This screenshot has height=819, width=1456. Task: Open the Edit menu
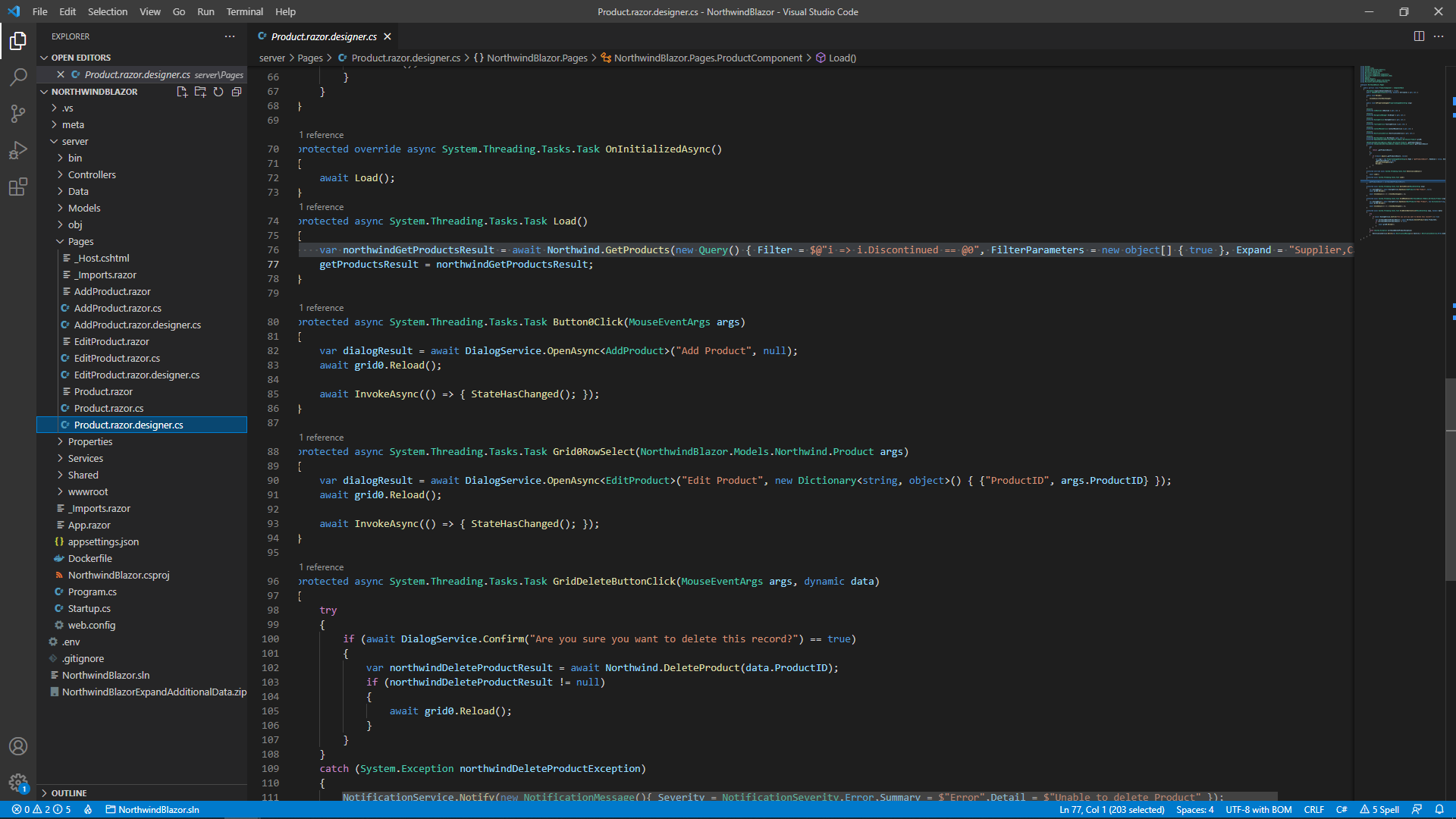coord(67,11)
